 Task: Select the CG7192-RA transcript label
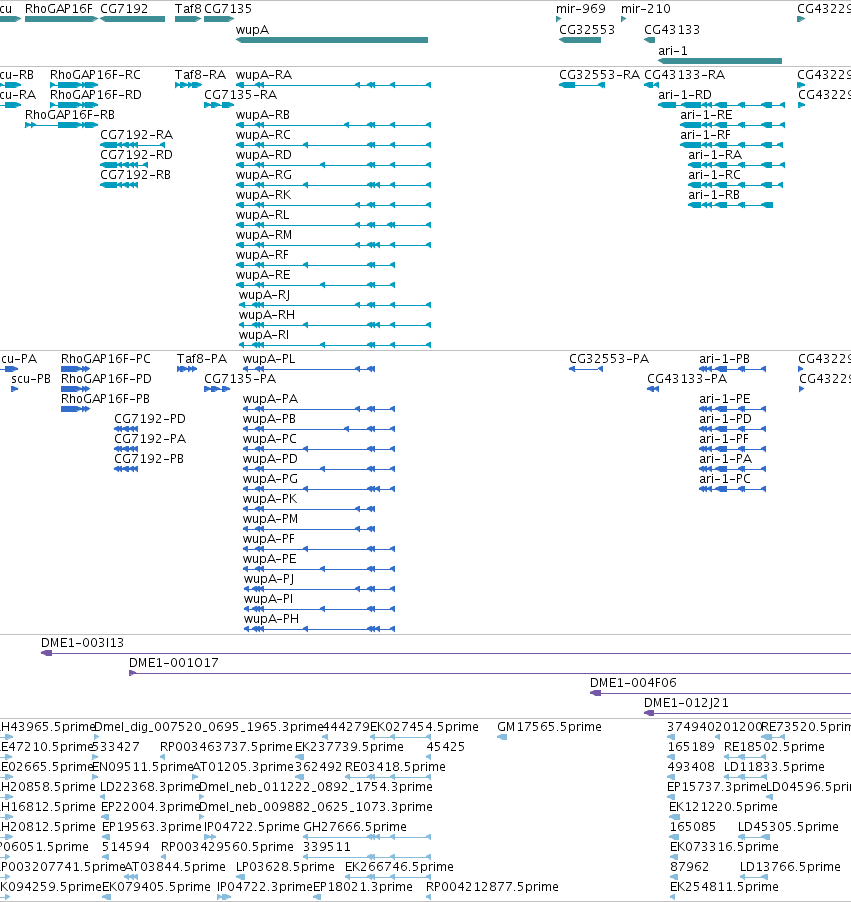click(136, 135)
